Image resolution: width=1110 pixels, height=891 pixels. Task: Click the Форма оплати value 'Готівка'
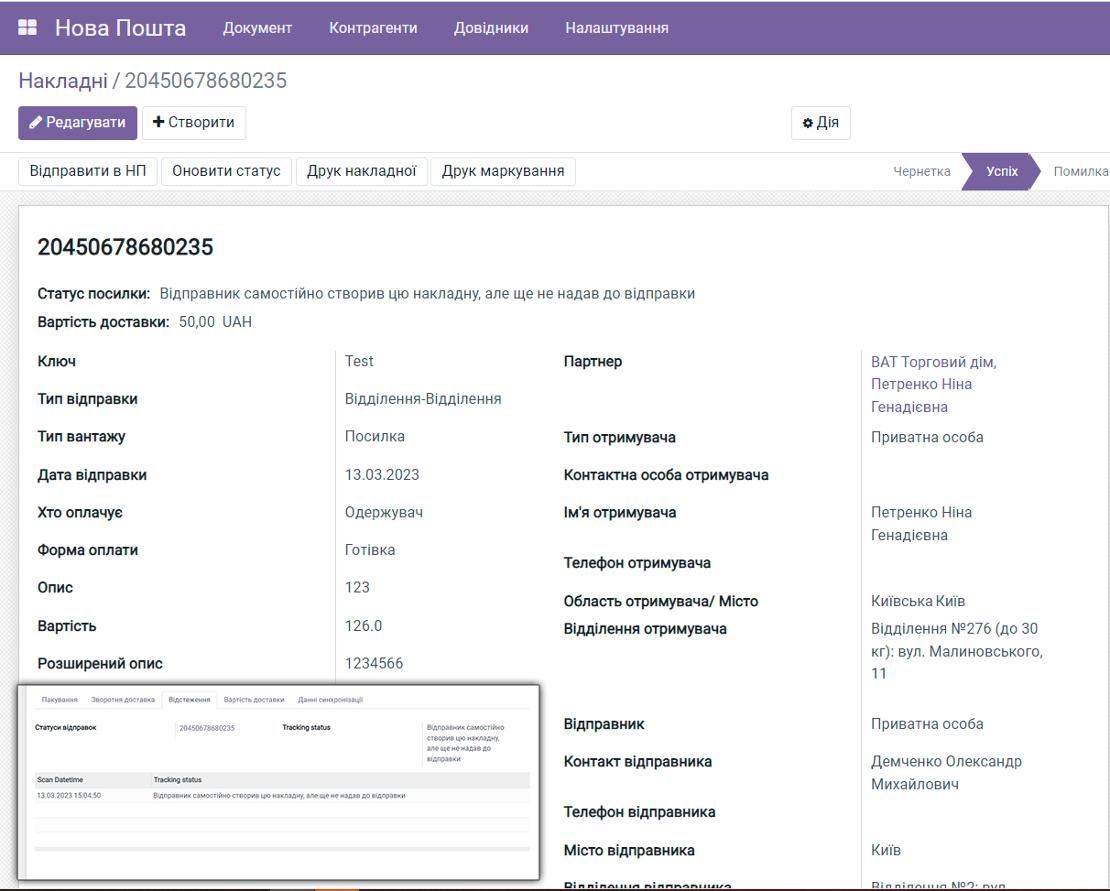(x=370, y=550)
